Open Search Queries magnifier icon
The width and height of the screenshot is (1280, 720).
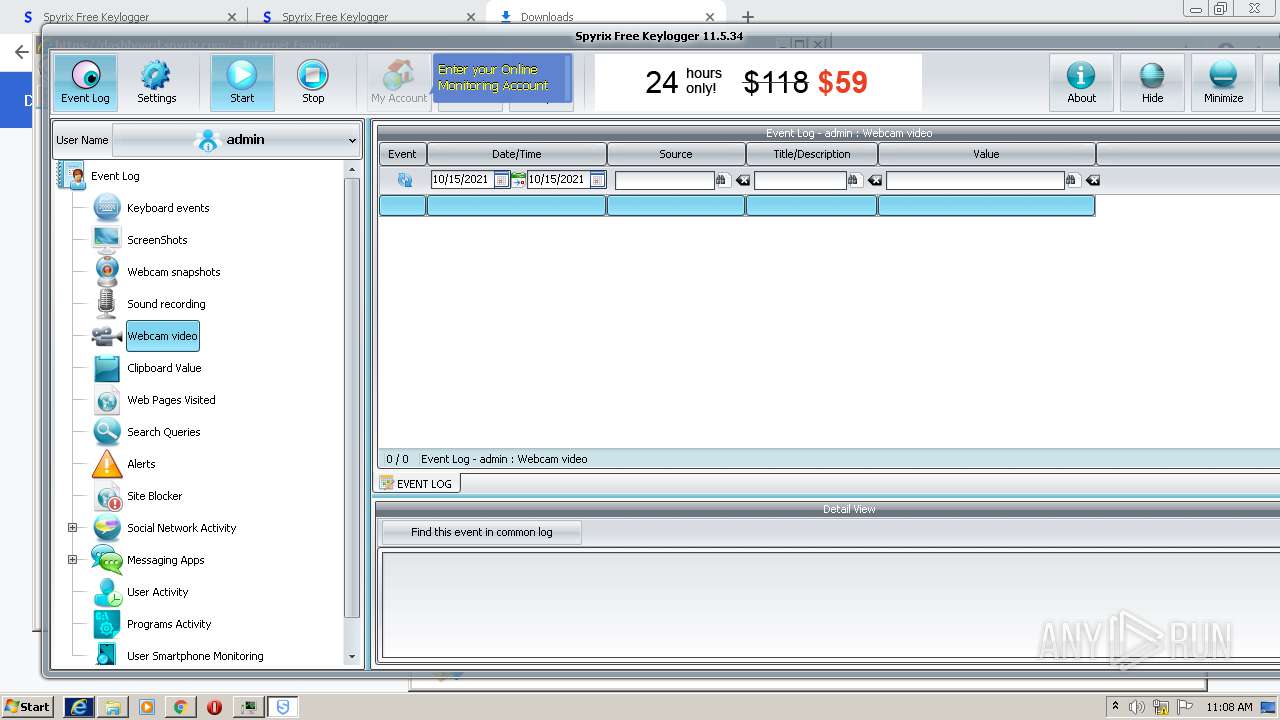(x=107, y=432)
